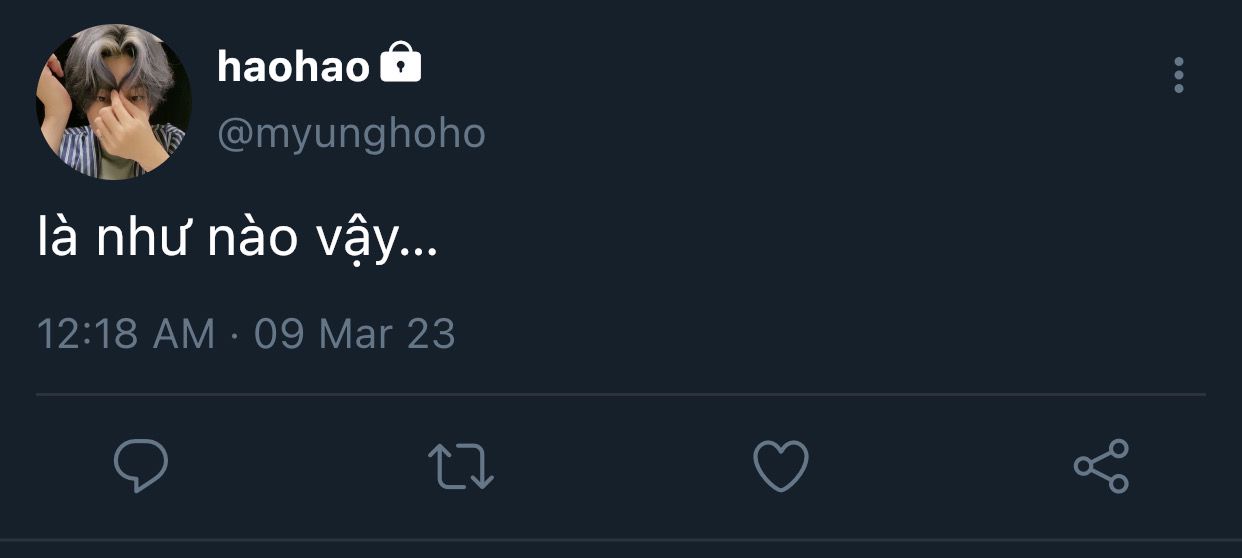Expand tweet options with vertical ellipsis
Image resolution: width=1242 pixels, height=558 pixels.
pos(1179,75)
